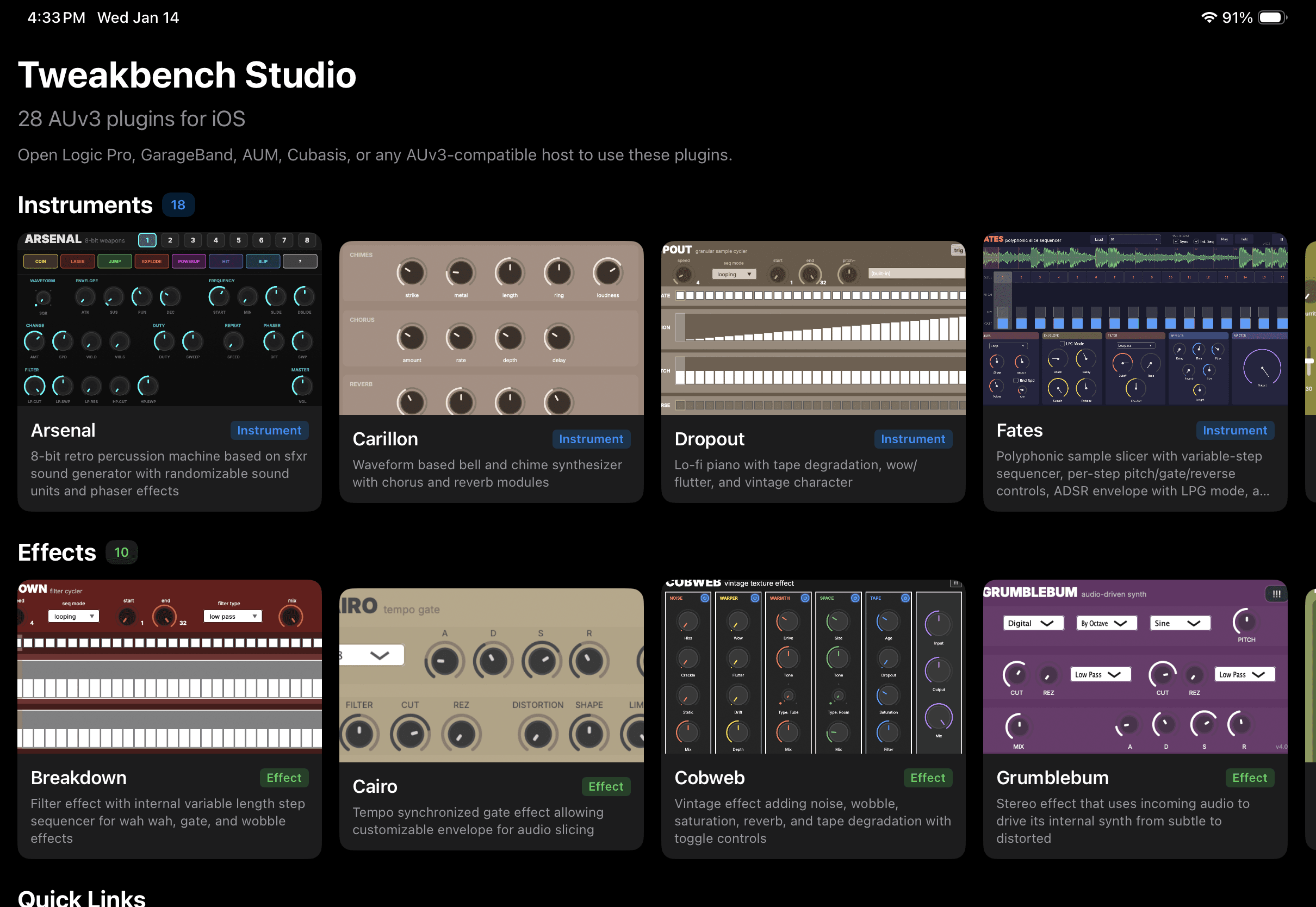This screenshot has width=1316, height=907.
Task: Toggle Cobweb's TAPE module power
Action: (905, 598)
